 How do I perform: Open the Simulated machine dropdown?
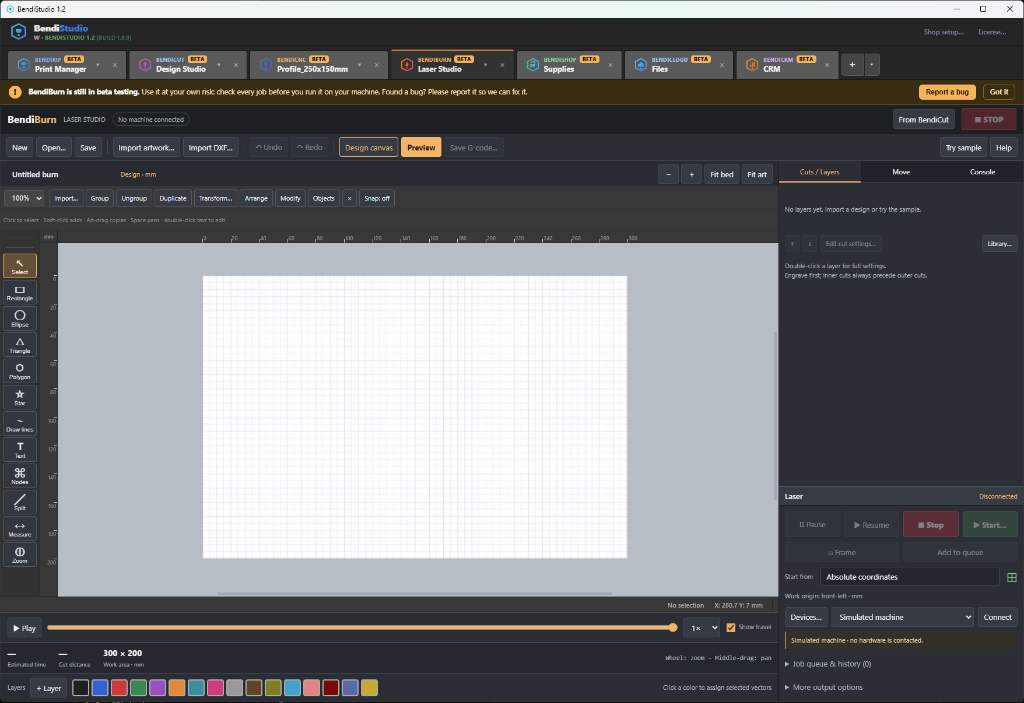(x=902, y=617)
